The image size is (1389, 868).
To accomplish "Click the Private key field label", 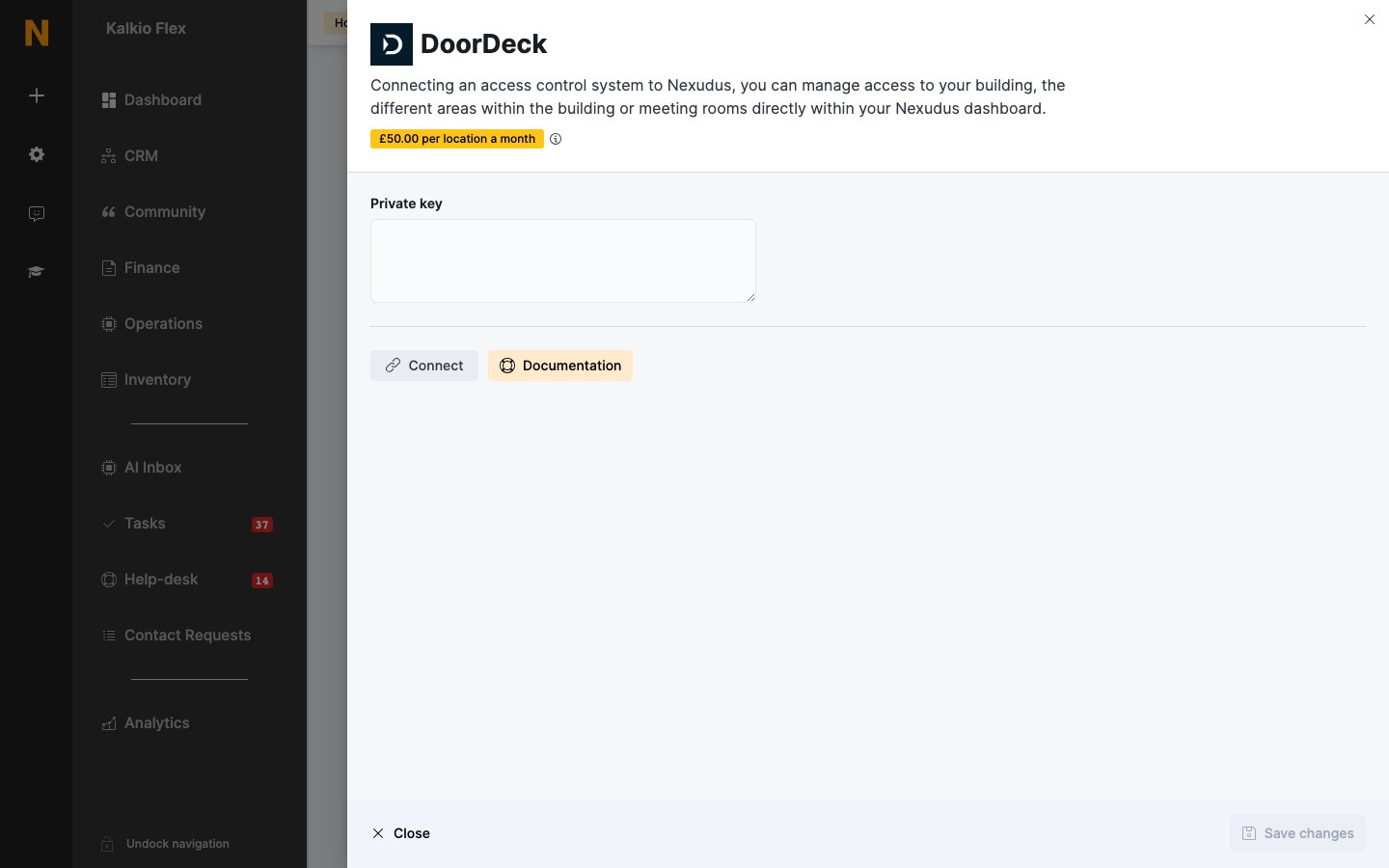I will [x=406, y=203].
